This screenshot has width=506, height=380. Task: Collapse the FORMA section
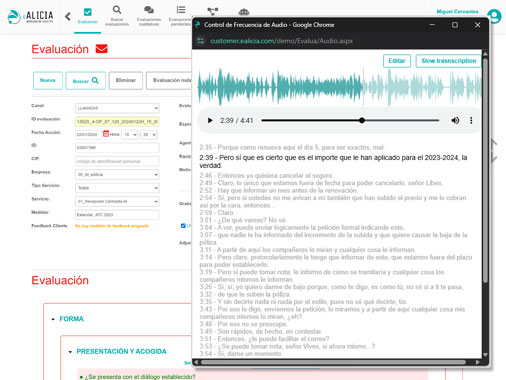pos(53,319)
